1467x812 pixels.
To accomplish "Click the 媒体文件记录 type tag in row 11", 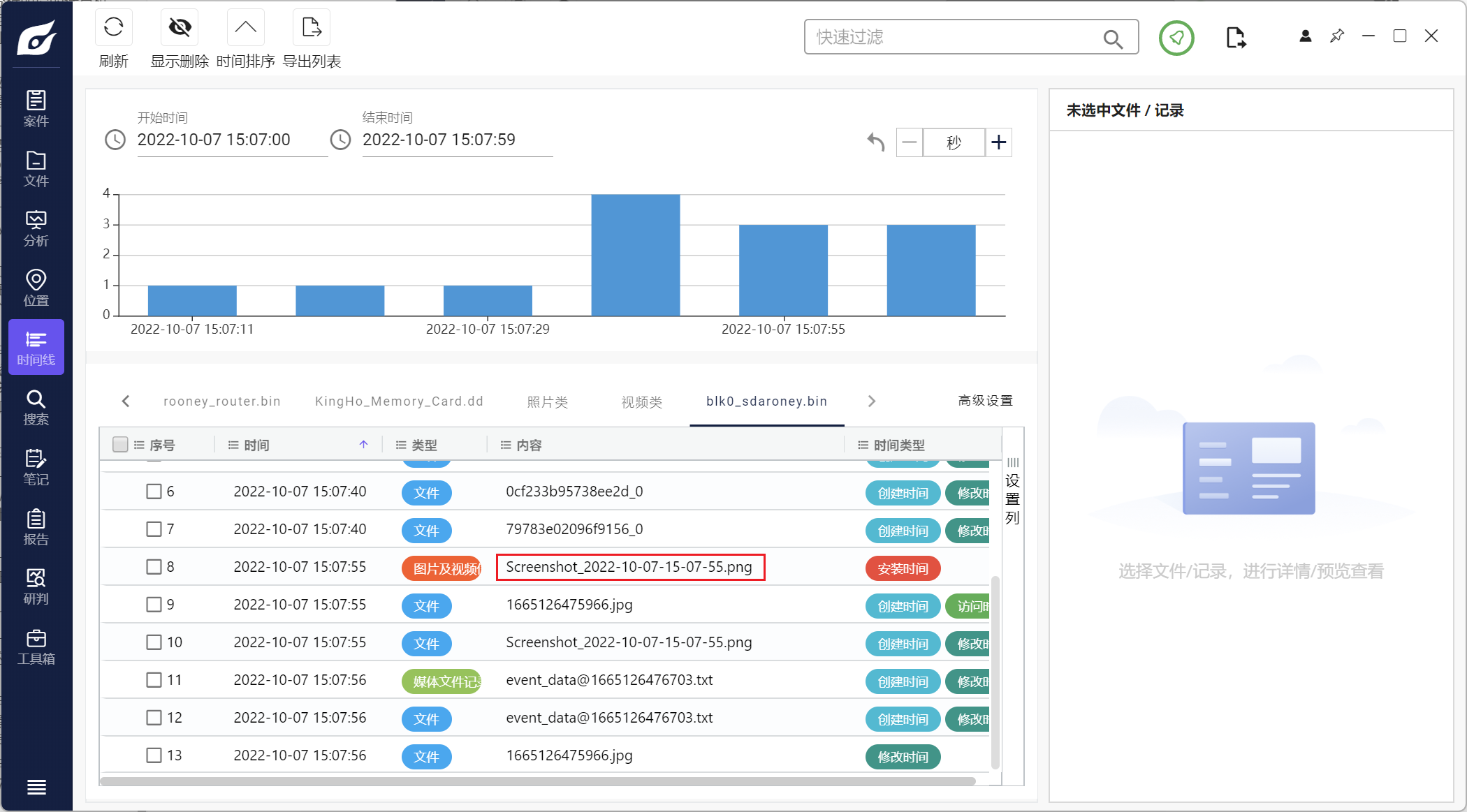I will click(443, 681).
